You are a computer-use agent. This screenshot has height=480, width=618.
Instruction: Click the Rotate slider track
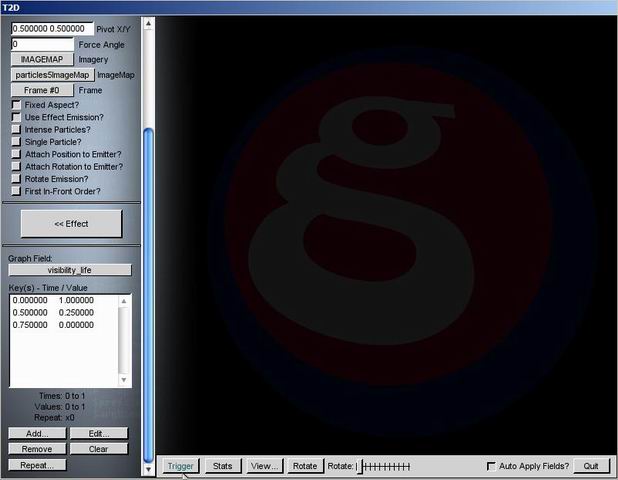tap(383, 467)
